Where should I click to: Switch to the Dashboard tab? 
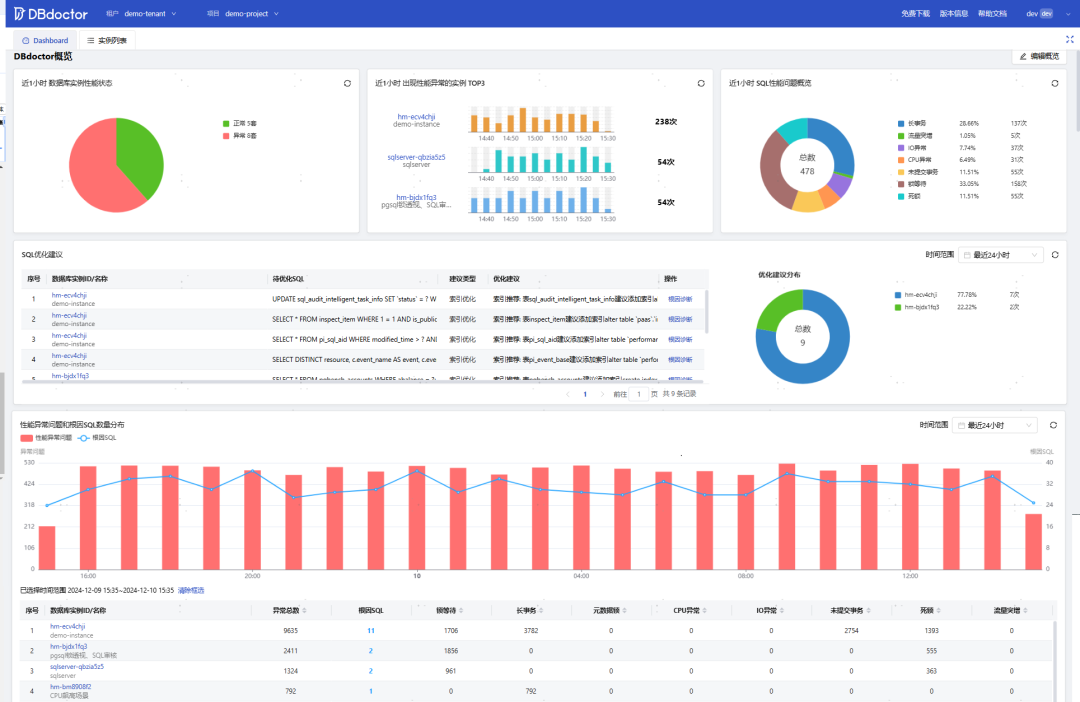45,41
